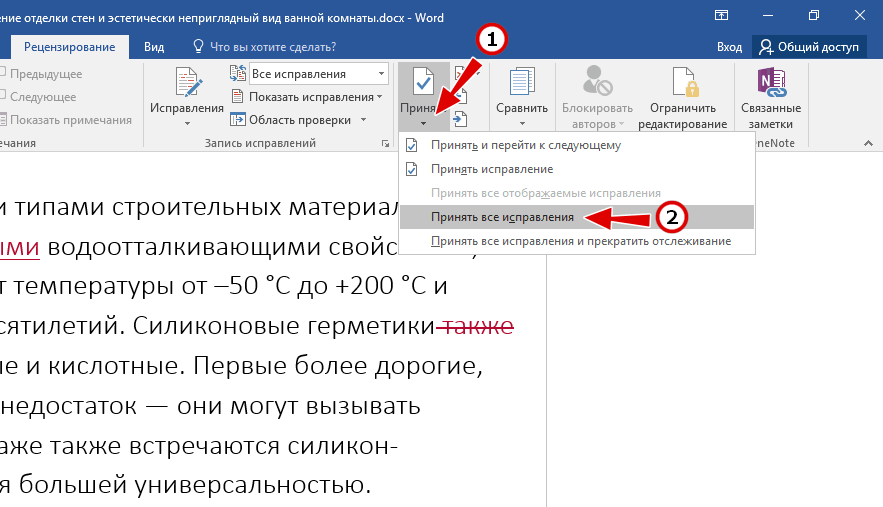Screen dimensions: 883x507
Task: Click the 'Что вы хотите сделать?' search field
Action: (273, 47)
